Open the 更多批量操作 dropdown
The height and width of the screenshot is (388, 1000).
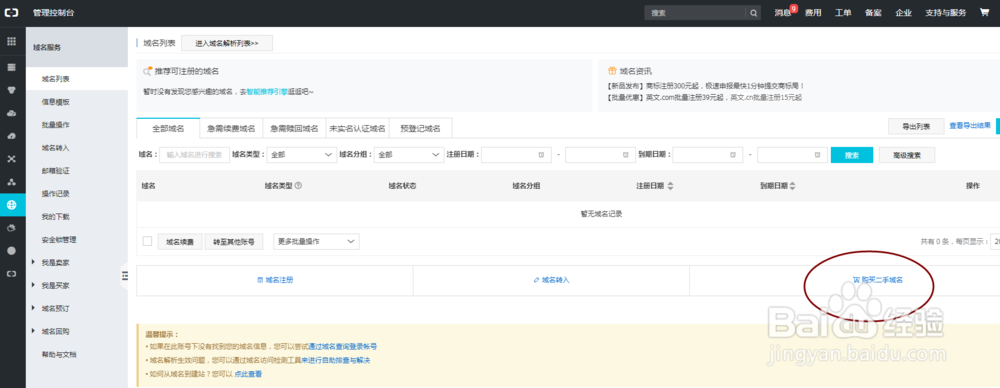[316, 241]
